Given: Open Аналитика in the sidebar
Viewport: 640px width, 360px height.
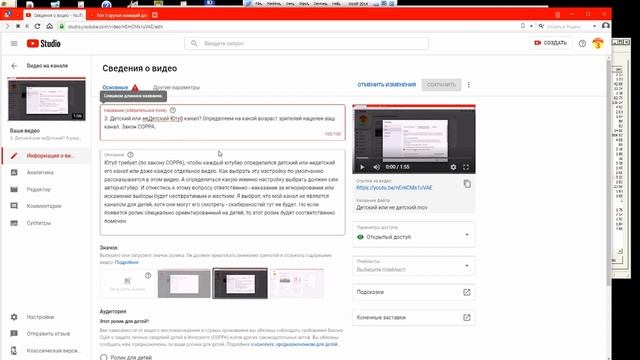Looking at the screenshot, I should (x=40, y=173).
